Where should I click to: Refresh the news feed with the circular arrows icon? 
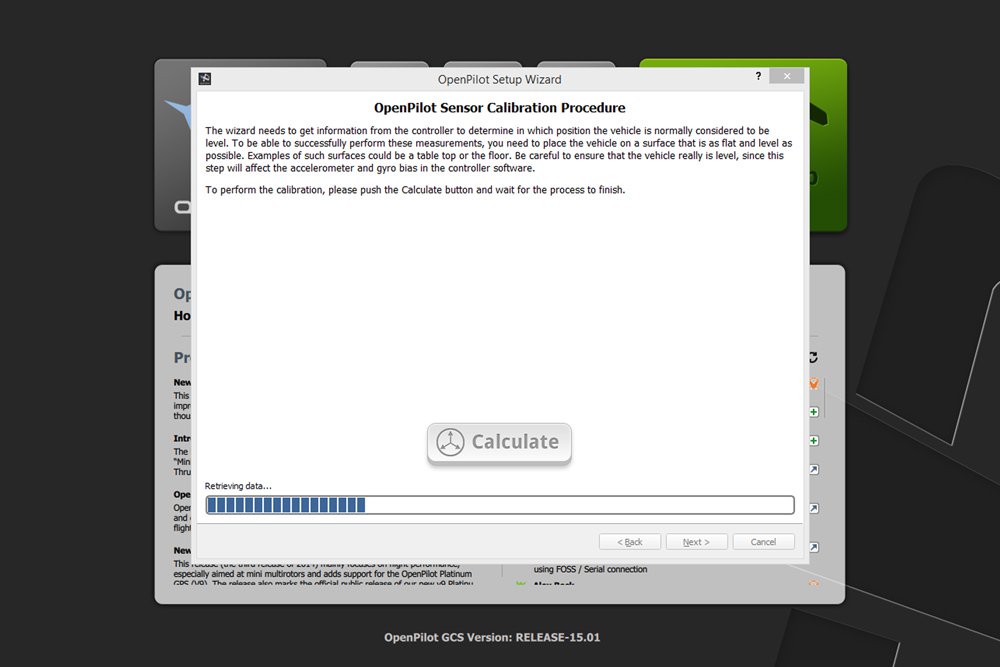[x=813, y=358]
